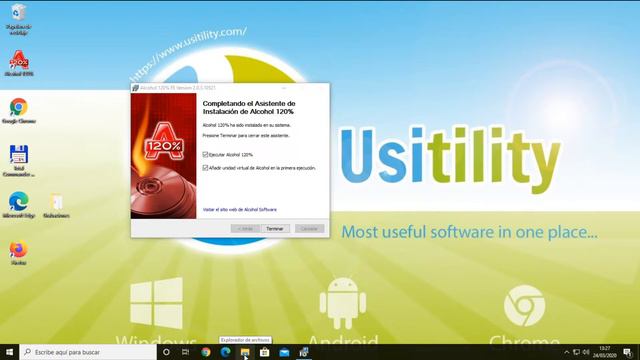This screenshot has width=640, height=360.
Task: Expand the hidden system tray icons chevron
Action: click(567, 352)
